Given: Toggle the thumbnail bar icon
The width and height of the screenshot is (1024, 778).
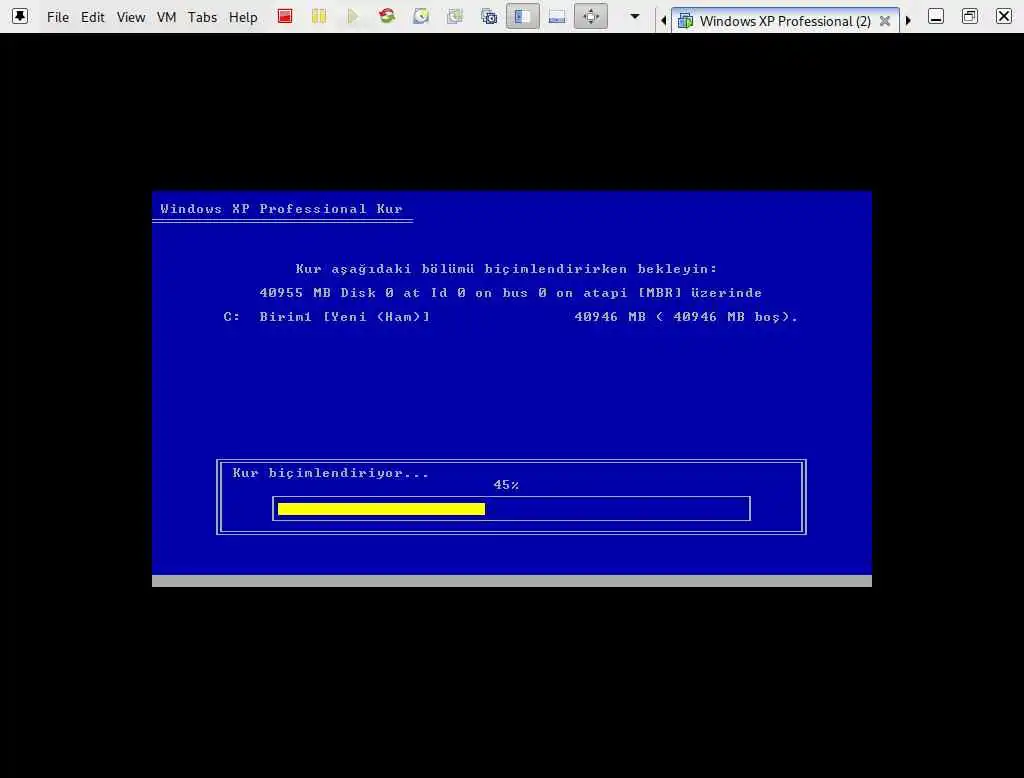Looking at the screenshot, I should click(x=556, y=16).
